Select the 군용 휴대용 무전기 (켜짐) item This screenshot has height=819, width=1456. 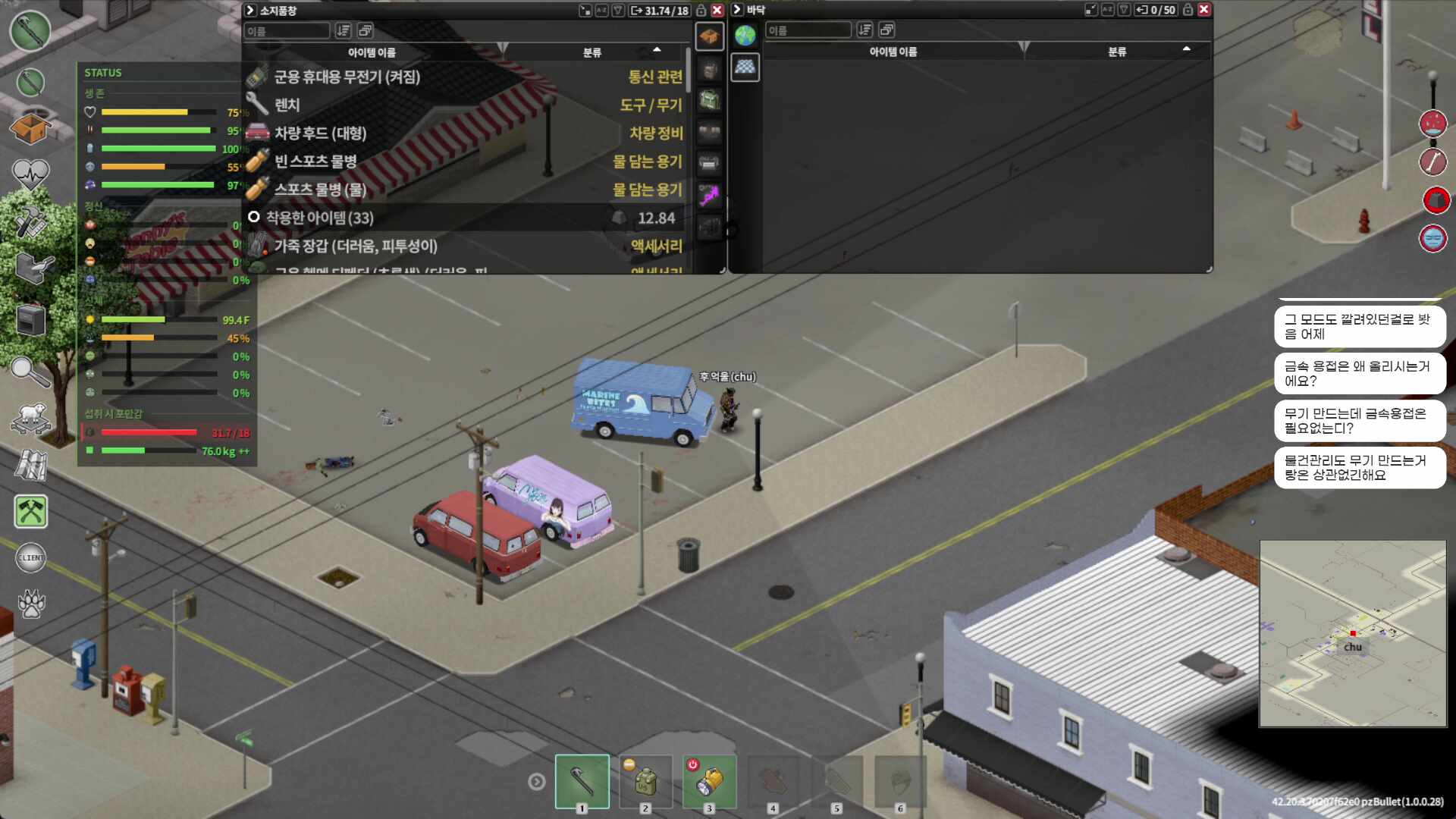(464, 77)
